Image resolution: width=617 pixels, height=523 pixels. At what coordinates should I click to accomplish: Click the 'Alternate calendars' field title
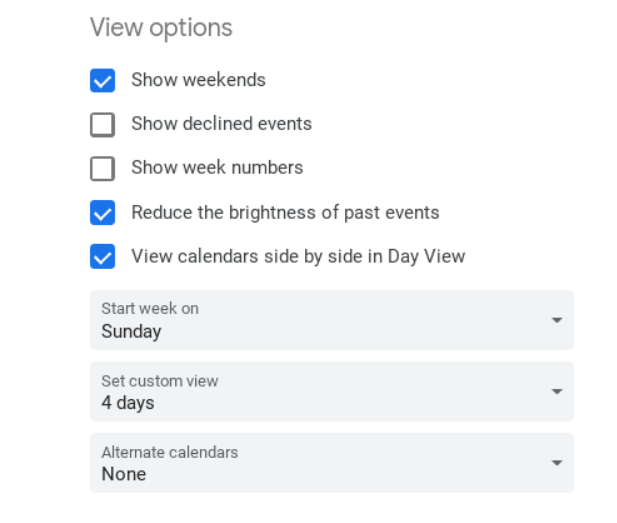tap(169, 452)
